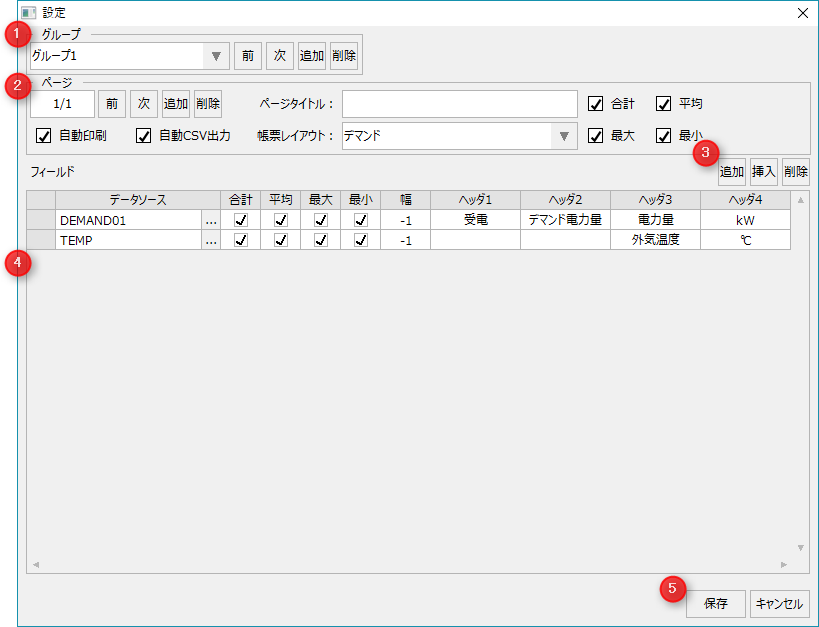Disable the 自動CSV出力 checkbox

coord(144,136)
